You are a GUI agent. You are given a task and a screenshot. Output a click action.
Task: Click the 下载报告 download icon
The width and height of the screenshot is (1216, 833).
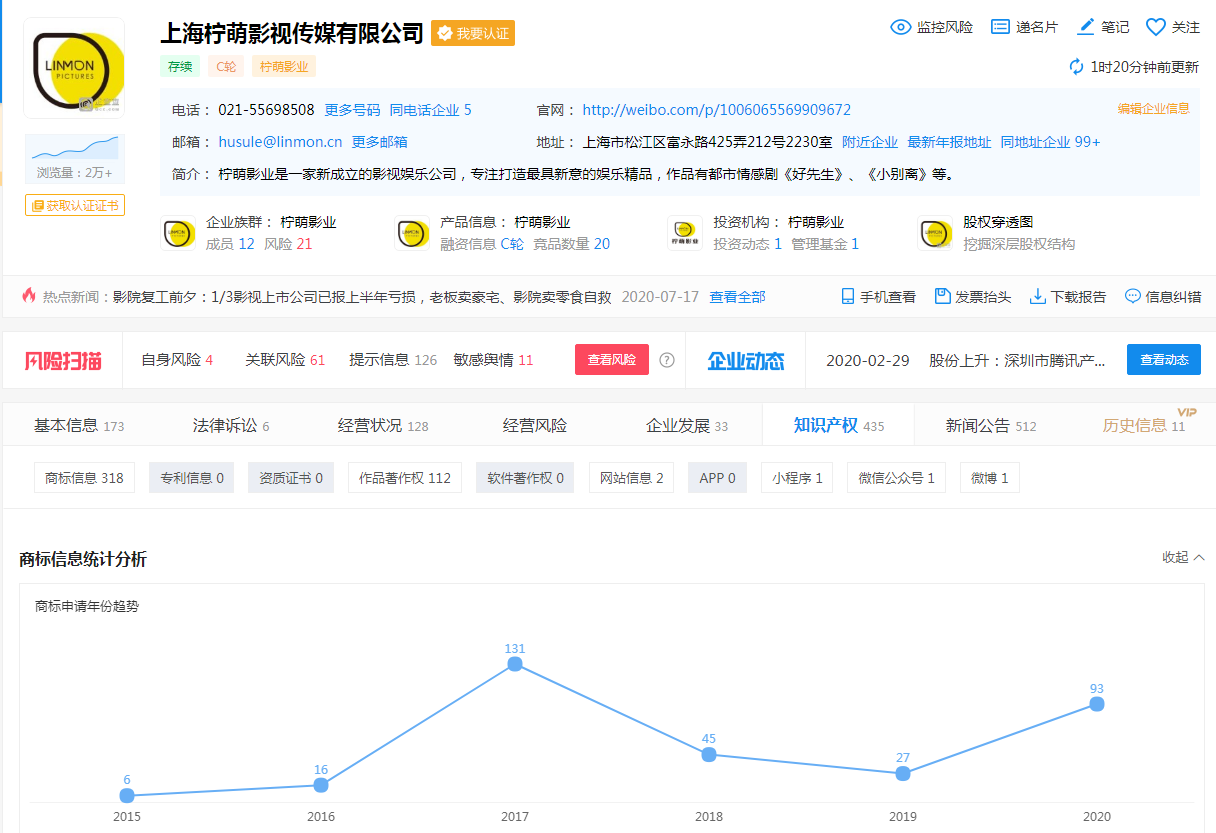(x=1038, y=296)
